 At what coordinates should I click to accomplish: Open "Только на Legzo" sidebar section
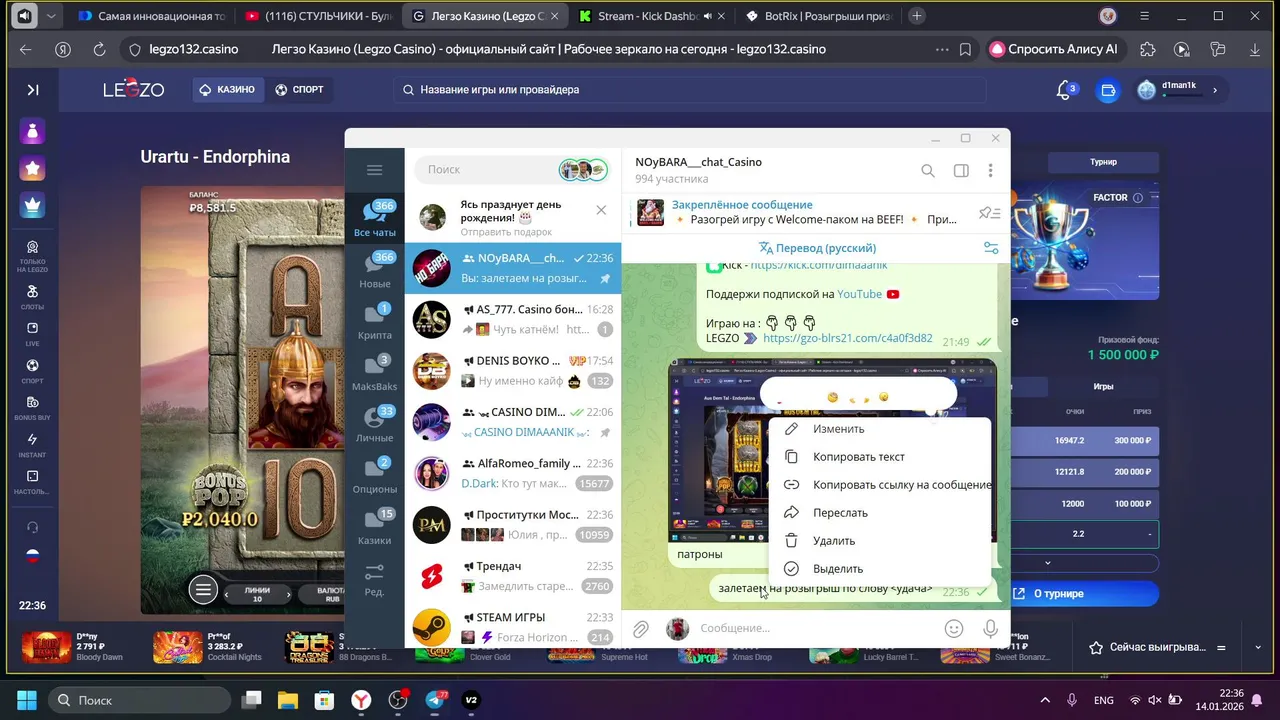click(32, 256)
